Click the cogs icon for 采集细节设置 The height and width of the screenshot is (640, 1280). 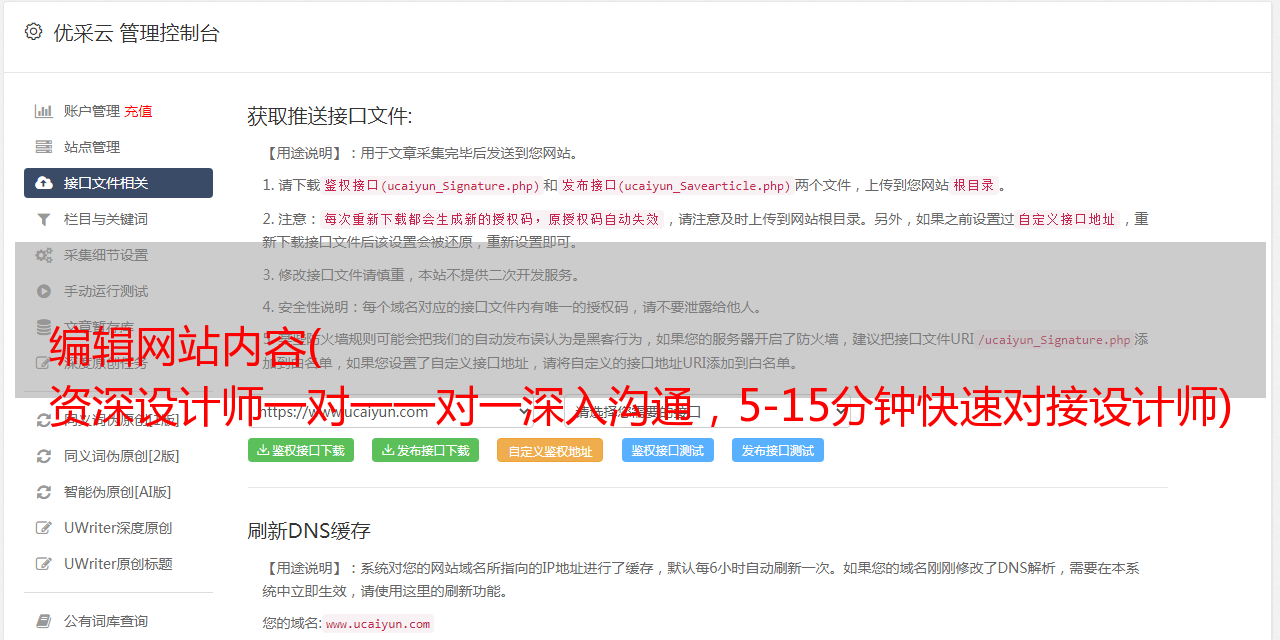click(44, 255)
